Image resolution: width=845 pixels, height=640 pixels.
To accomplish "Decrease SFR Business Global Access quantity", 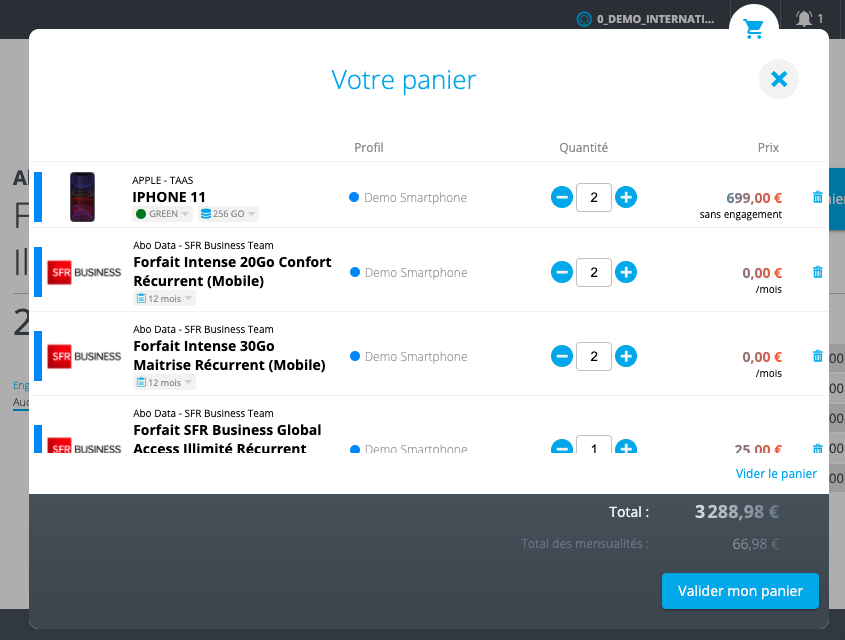I will point(562,446).
